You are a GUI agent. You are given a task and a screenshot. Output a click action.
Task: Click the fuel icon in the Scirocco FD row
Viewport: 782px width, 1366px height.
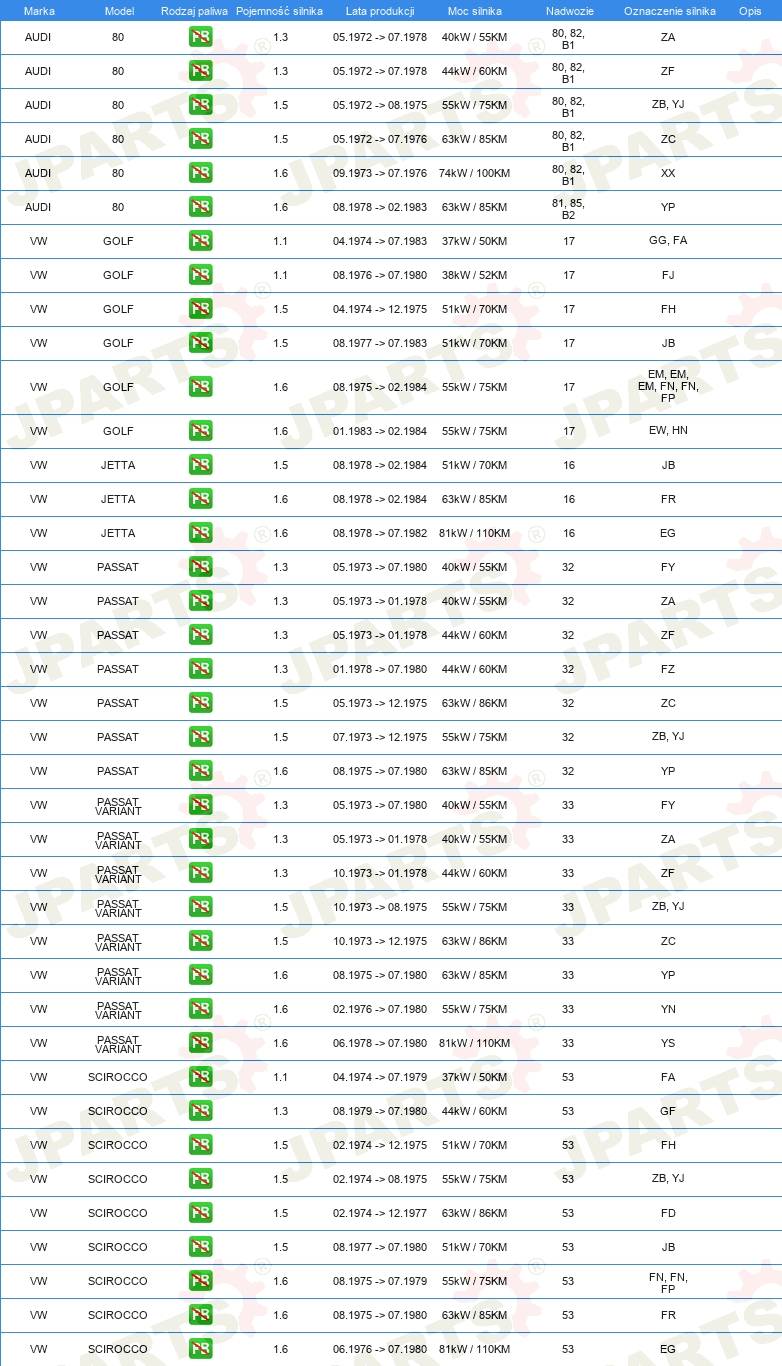point(200,1213)
